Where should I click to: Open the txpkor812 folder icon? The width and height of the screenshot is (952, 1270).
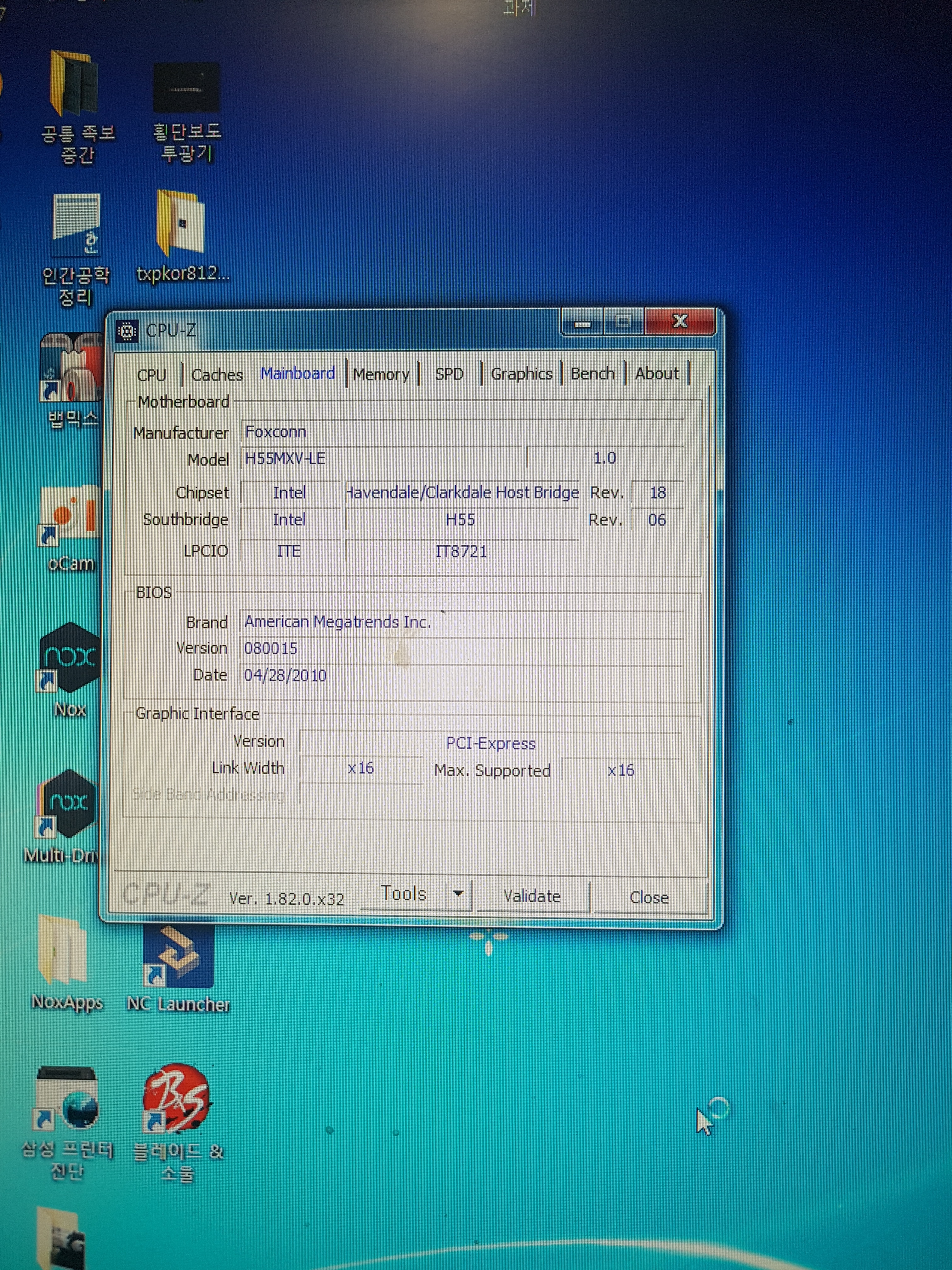coord(181,223)
